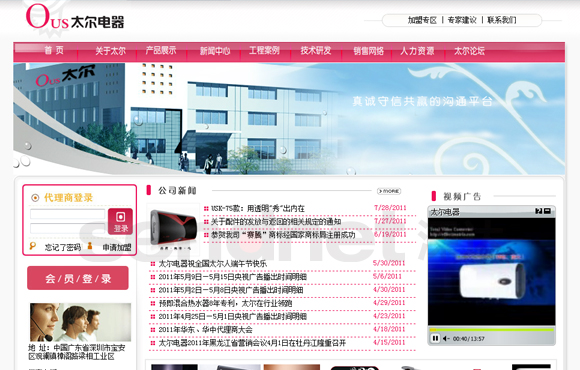
Task: Click the date 5/30/2011 in the news list
Action: [389, 263]
